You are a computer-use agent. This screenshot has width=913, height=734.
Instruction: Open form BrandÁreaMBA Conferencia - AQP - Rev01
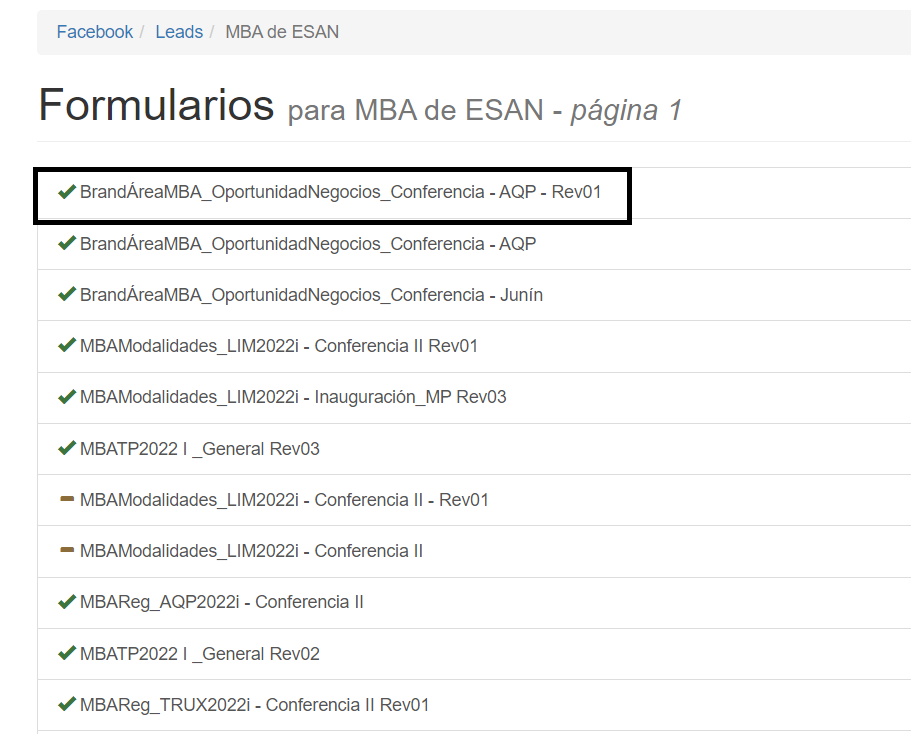pos(340,192)
